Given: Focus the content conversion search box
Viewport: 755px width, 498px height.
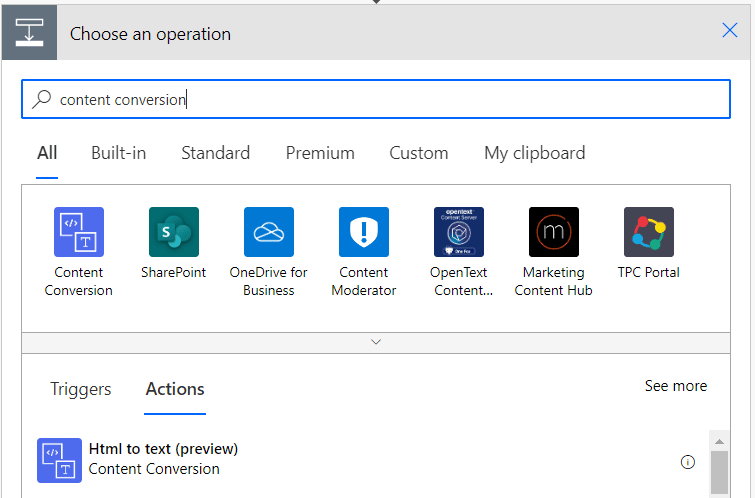Looking at the screenshot, I should point(376,99).
